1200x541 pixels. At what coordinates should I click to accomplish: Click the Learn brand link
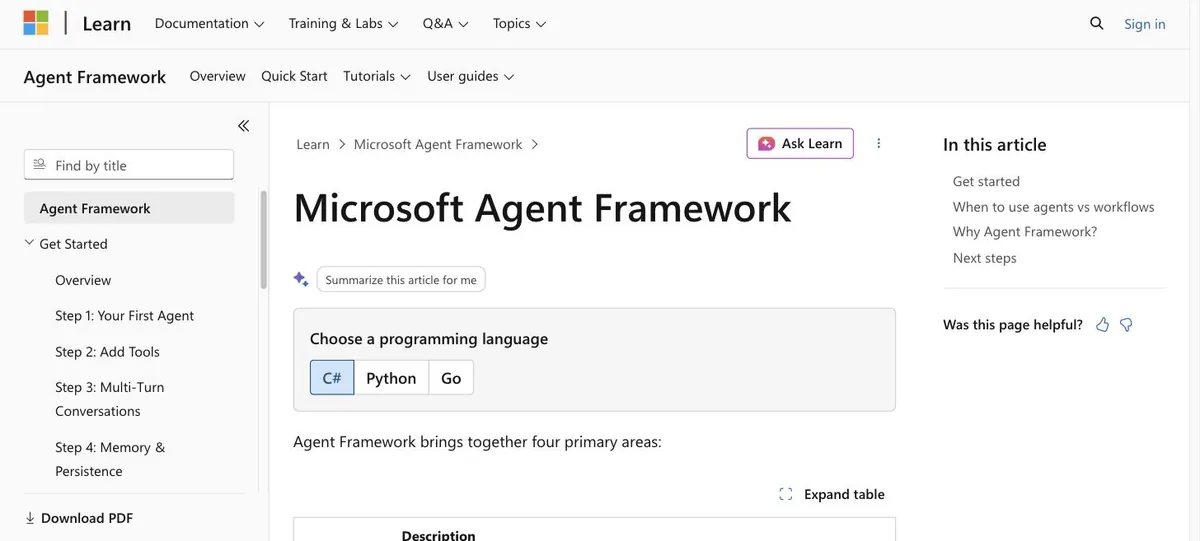pos(107,23)
